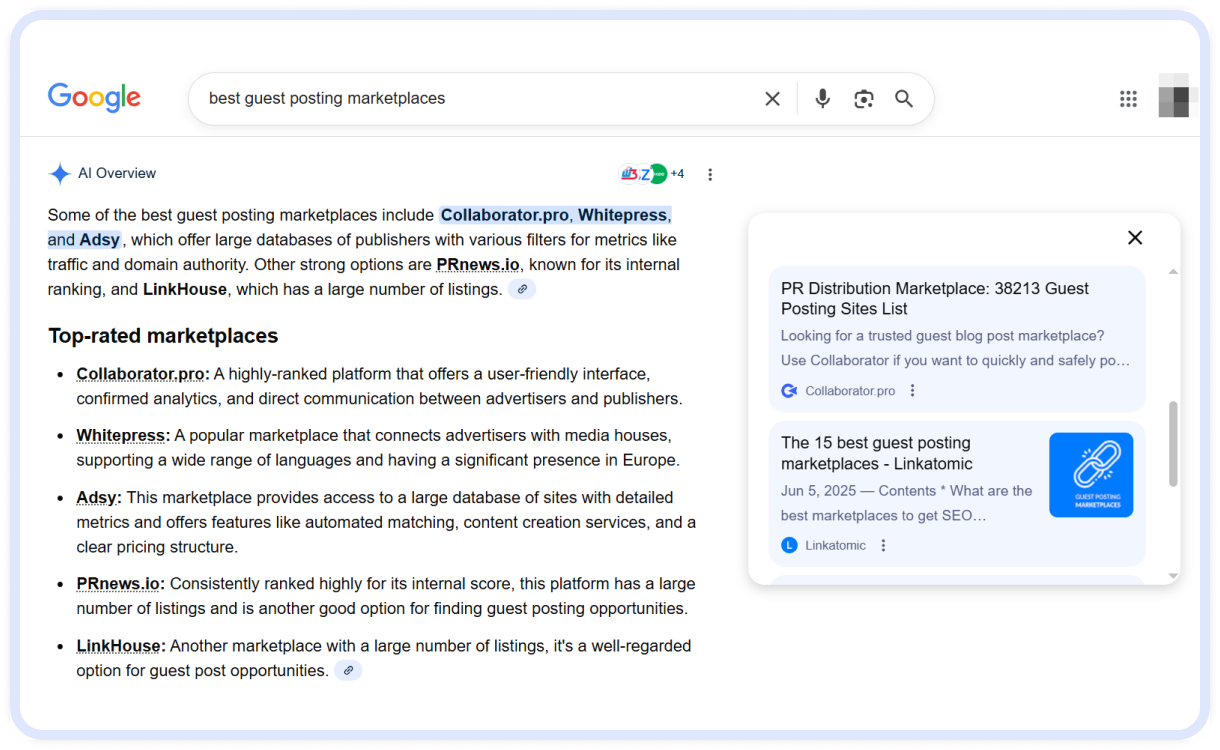The image size is (1220, 750).
Task: Click the Google logo
Action: tap(94, 98)
